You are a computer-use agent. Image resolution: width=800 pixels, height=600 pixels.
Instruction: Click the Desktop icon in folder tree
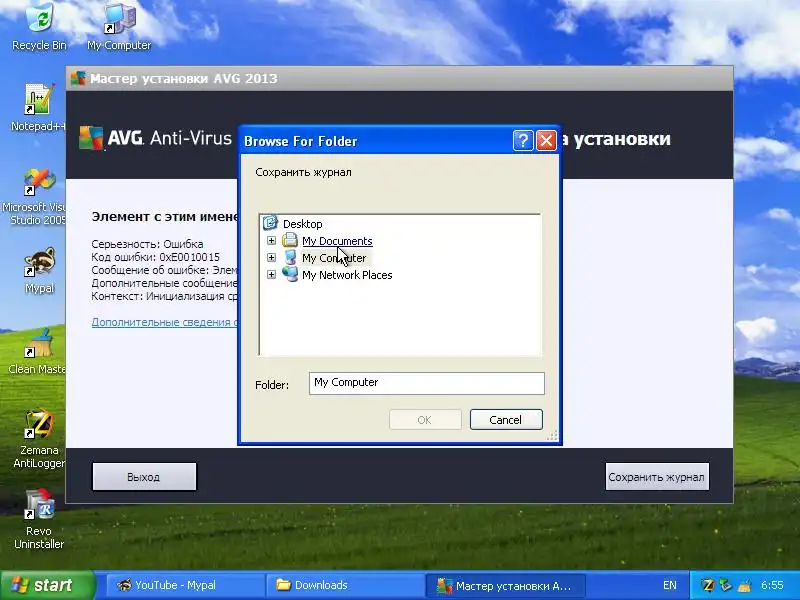click(x=270, y=223)
